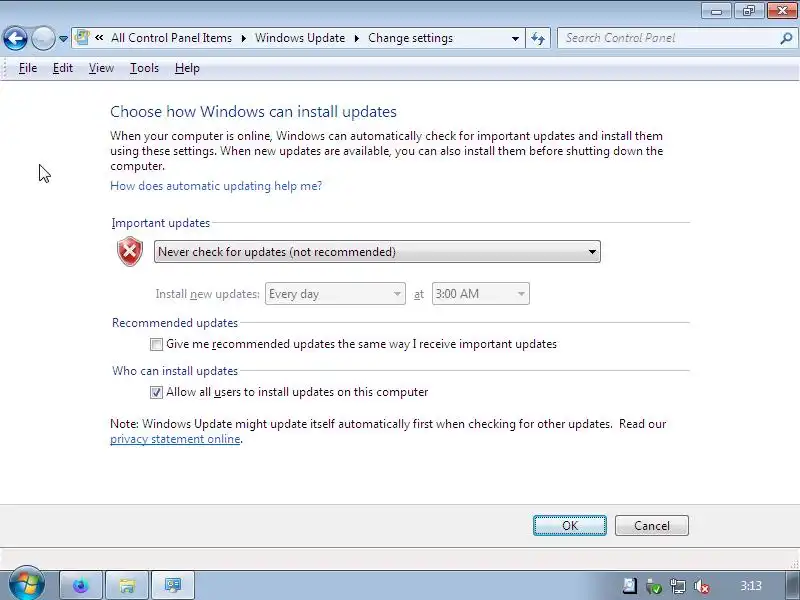The height and width of the screenshot is (600, 800).
Task: Click Safely Remove Hardware tray icon
Action: 654,586
